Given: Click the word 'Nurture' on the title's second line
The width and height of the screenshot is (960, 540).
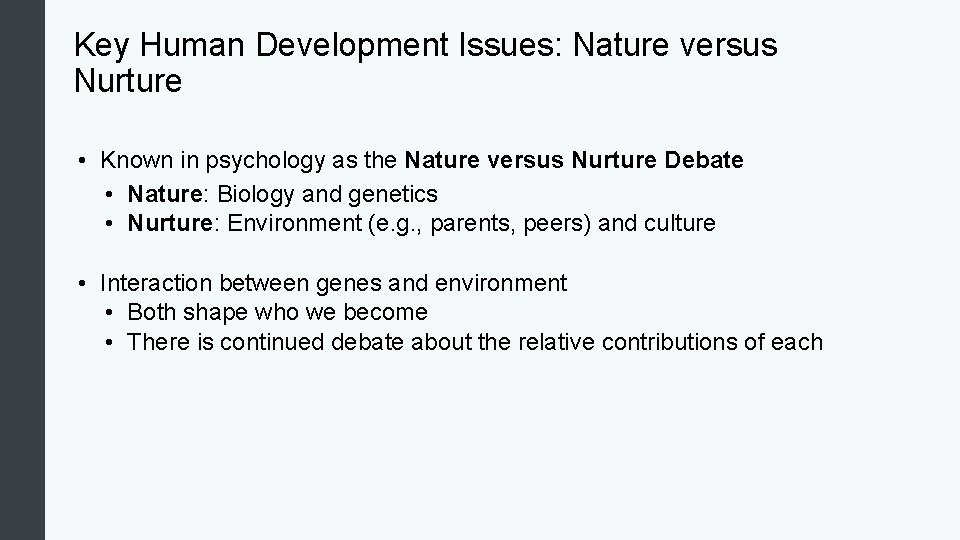Looking at the screenshot, I should pos(128,82).
